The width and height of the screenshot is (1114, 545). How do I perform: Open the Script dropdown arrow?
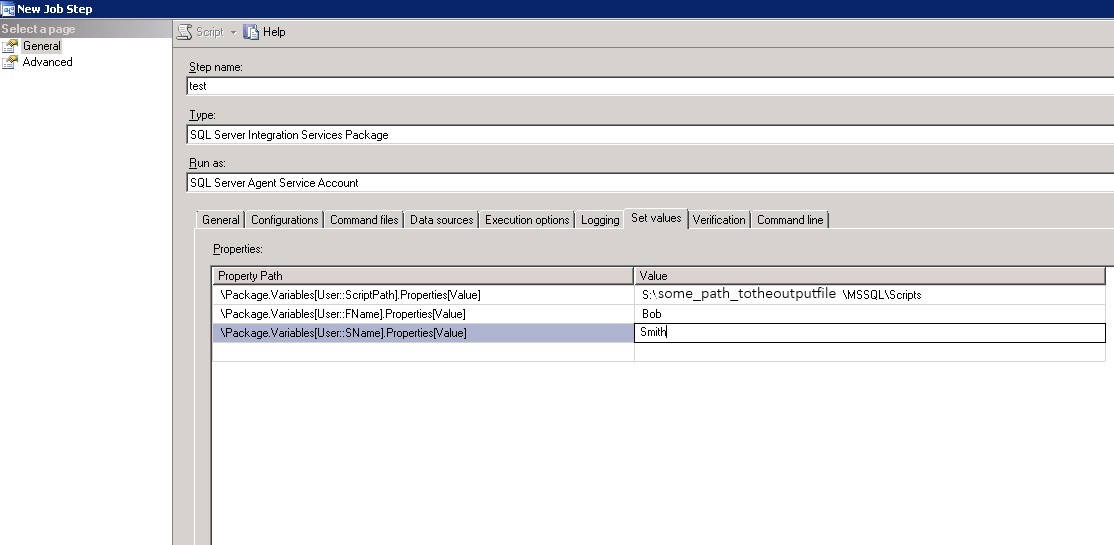point(233,33)
